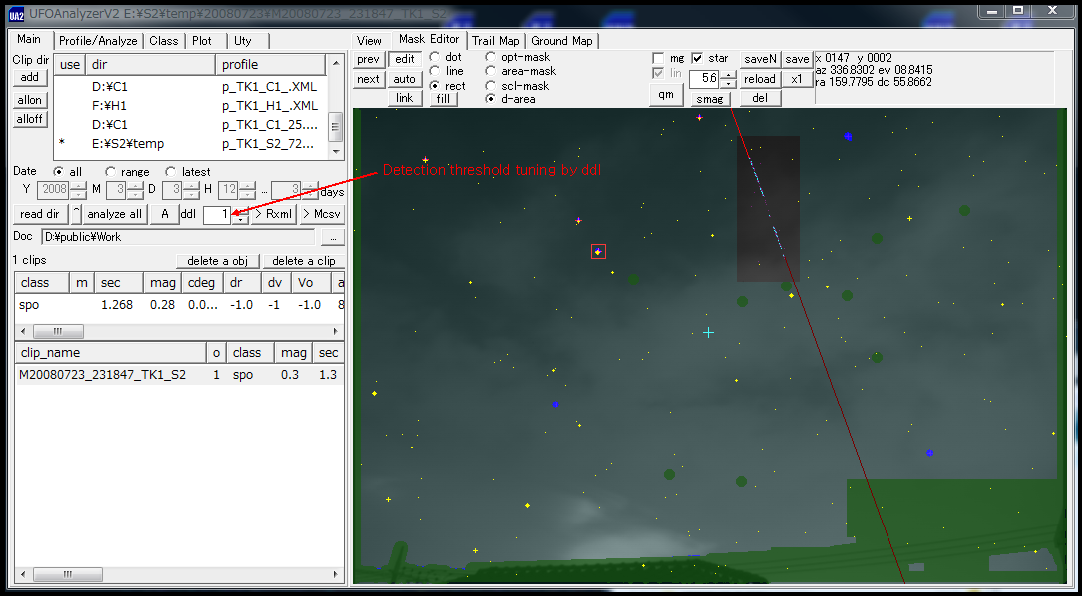Screen dimensions: 1082x596
Task: Select clip M20080723_231847_TK1_S2 in list
Action: point(102,375)
